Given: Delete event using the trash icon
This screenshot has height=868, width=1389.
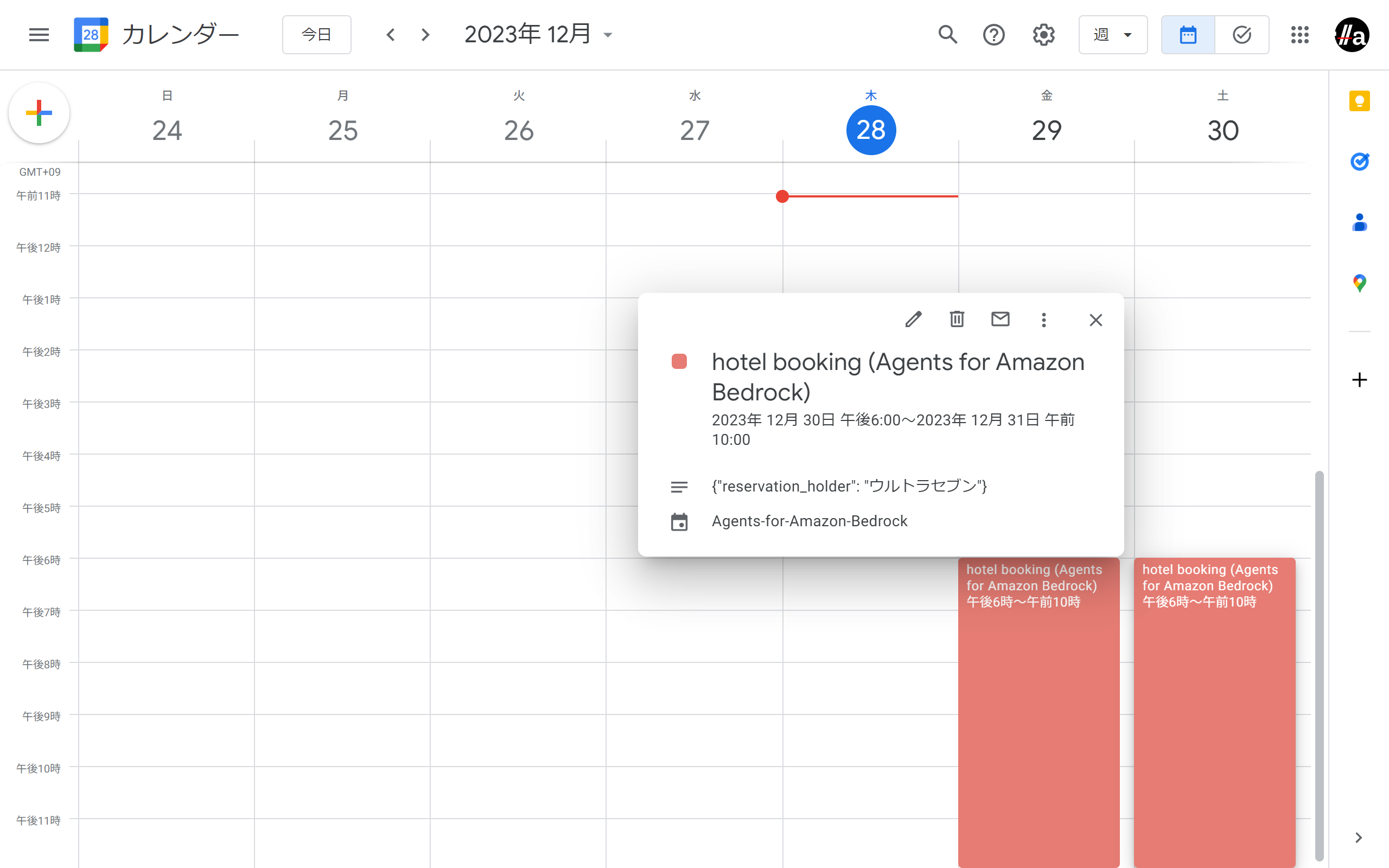Looking at the screenshot, I should [956, 319].
